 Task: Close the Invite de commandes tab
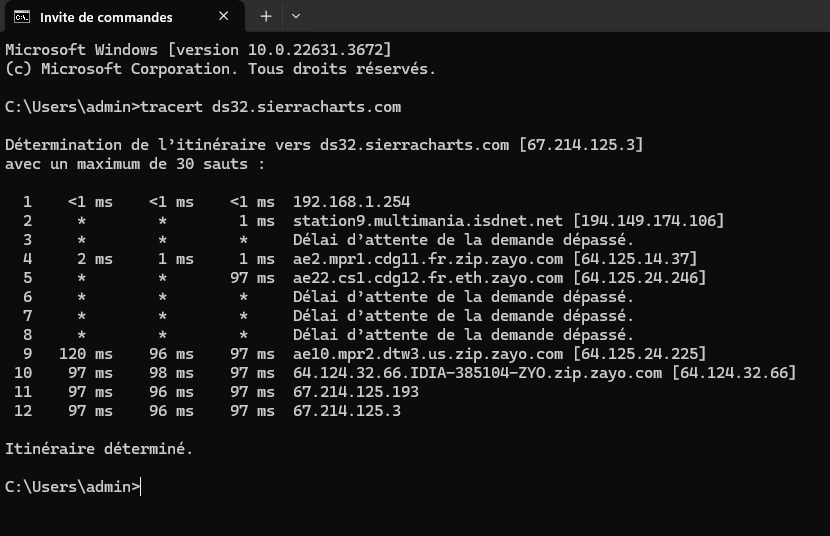point(225,17)
